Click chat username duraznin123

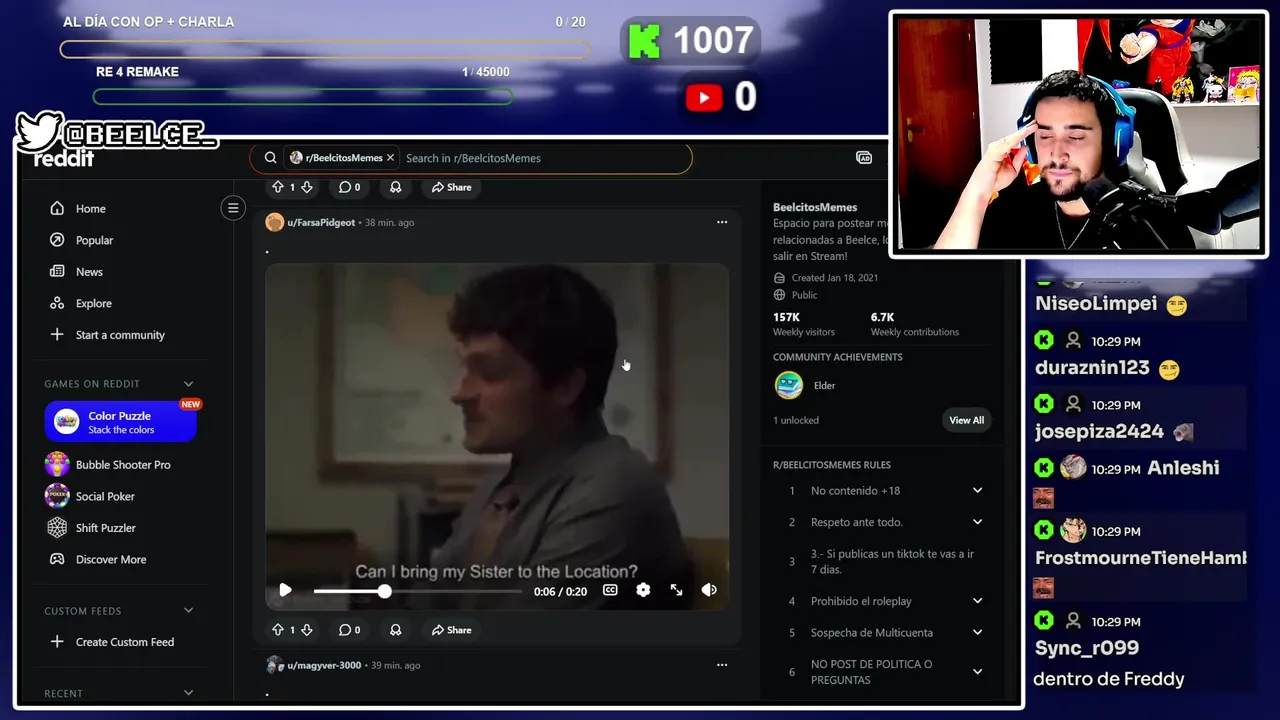1092,368
